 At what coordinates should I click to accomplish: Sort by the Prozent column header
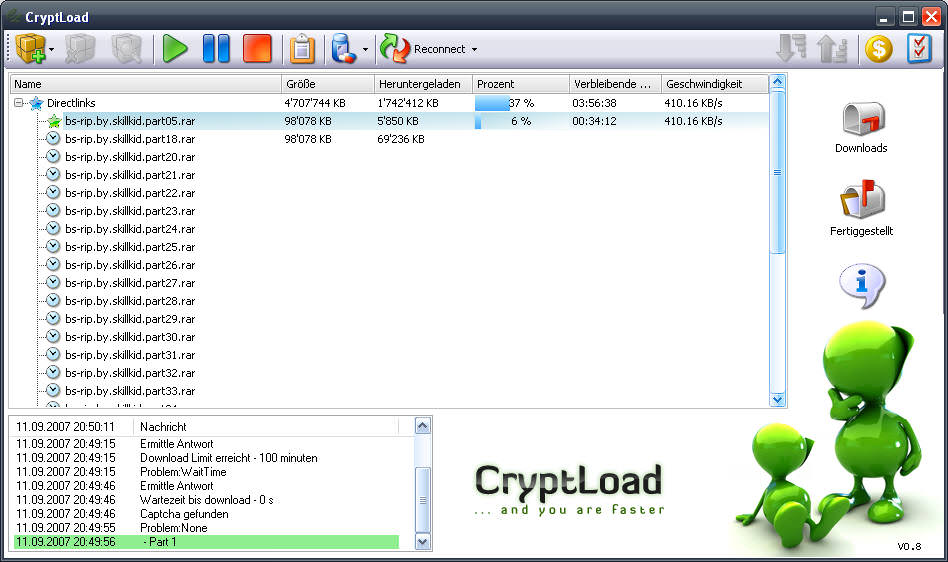pos(521,84)
